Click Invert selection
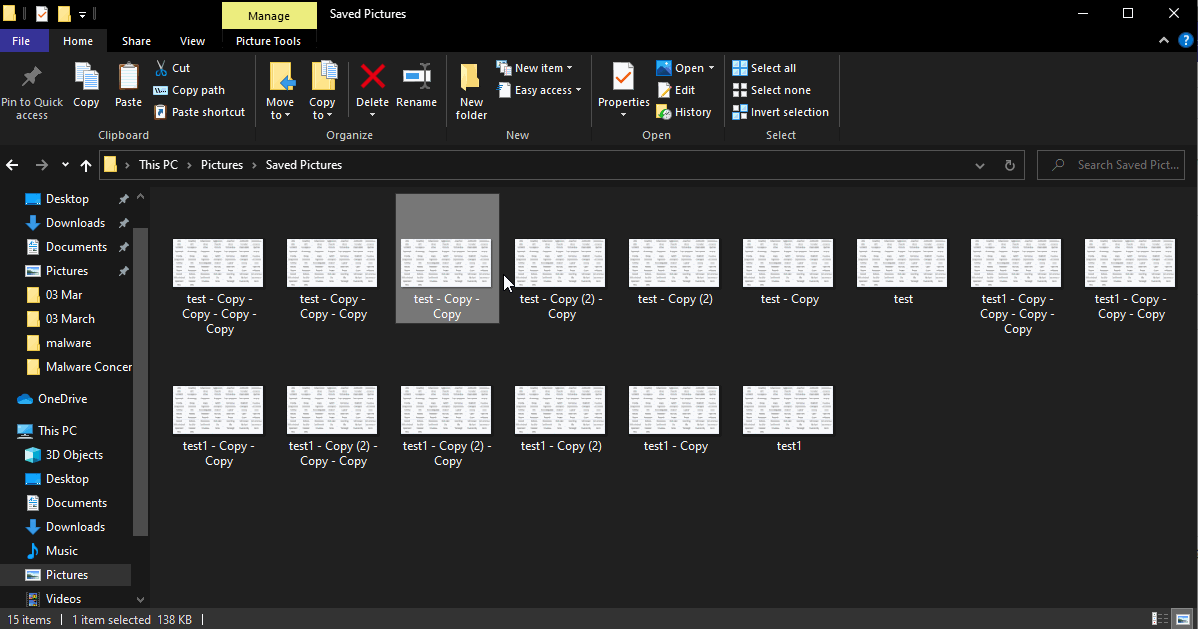The width and height of the screenshot is (1198, 629). [780, 112]
